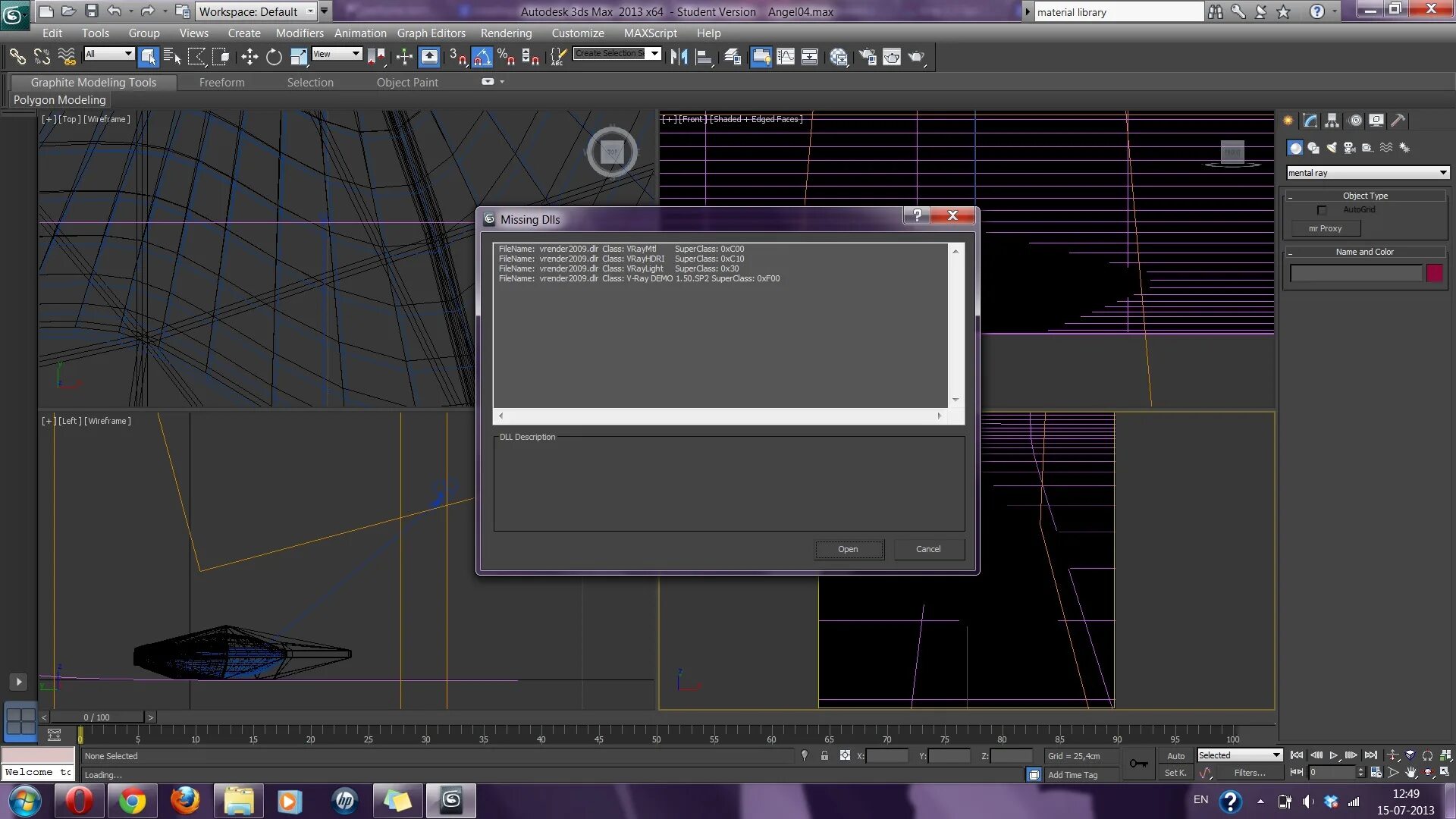Open the Material Editor icon
Image resolution: width=1456 pixels, height=819 pixels.
click(x=839, y=56)
